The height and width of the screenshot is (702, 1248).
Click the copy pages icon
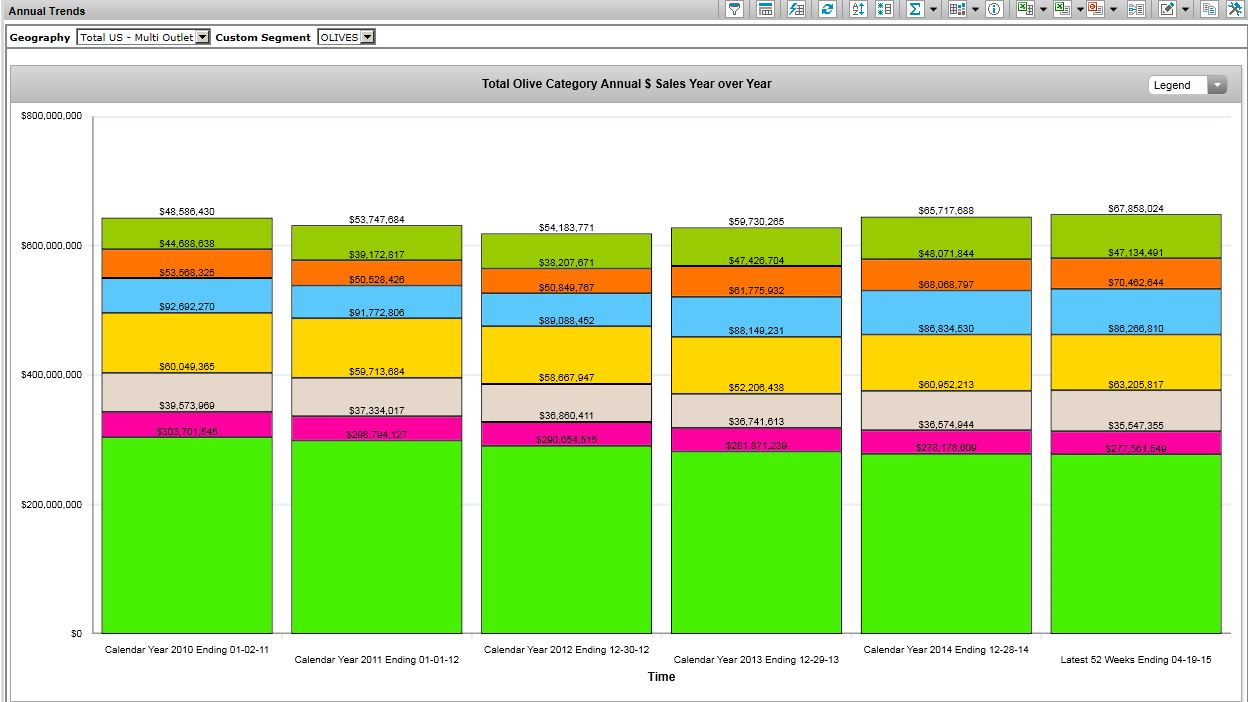(1209, 9)
